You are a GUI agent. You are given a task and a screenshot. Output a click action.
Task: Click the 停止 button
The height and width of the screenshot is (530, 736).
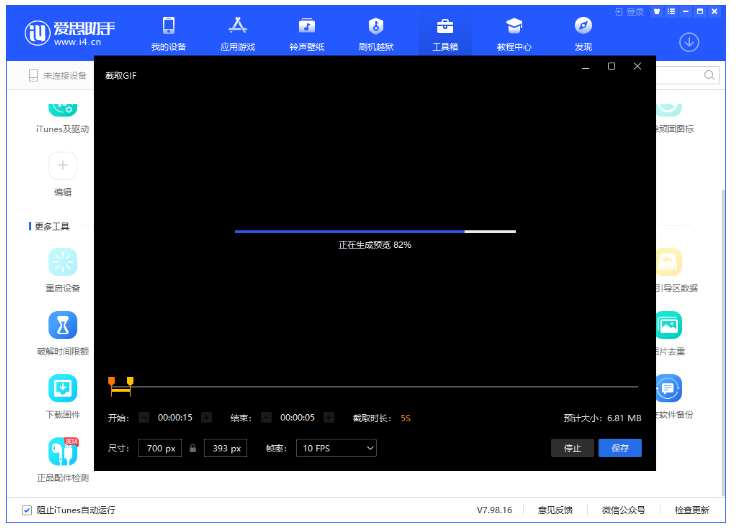click(x=572, y=448)
